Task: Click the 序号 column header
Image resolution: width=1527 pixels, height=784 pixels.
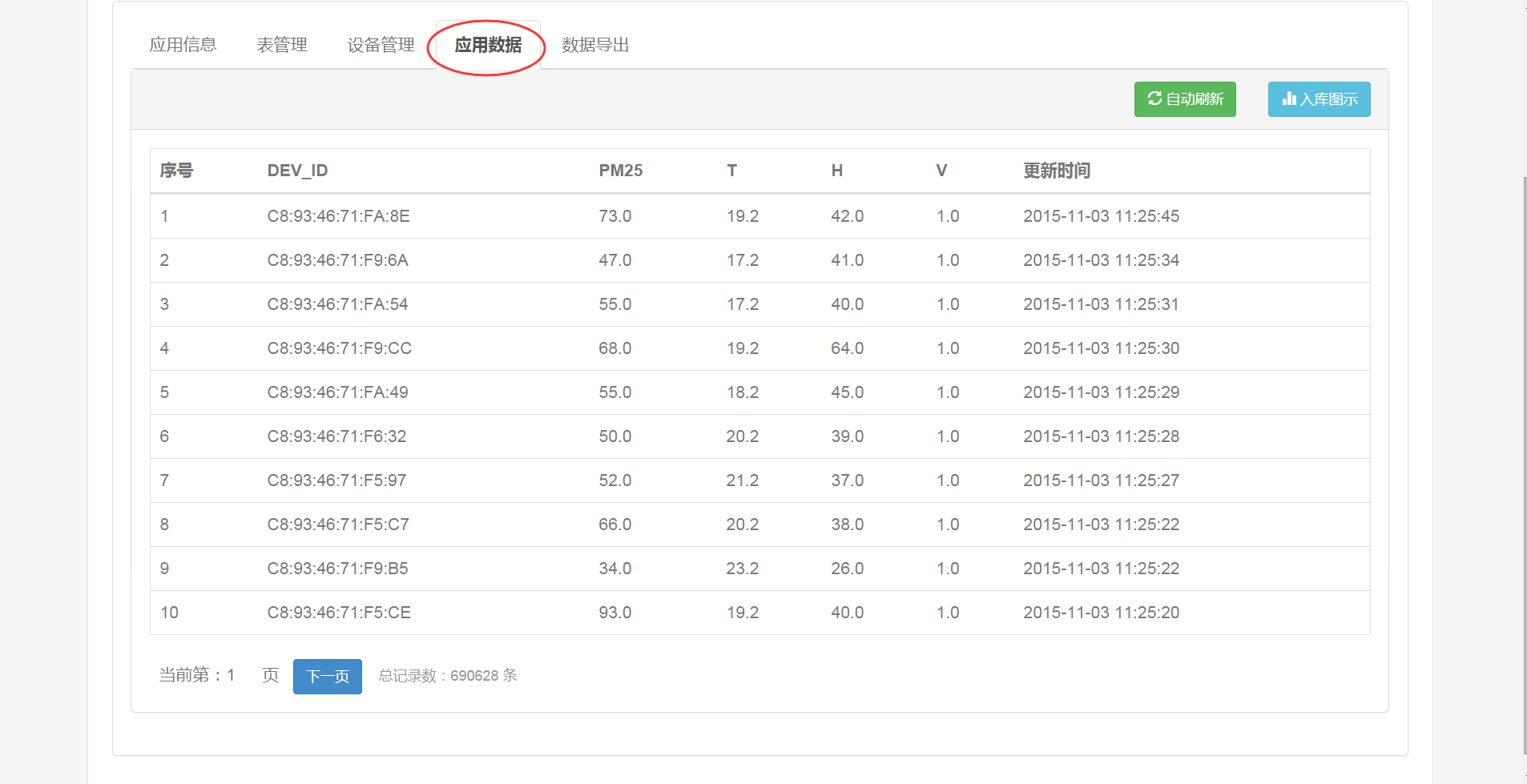Action: [176, 171]
